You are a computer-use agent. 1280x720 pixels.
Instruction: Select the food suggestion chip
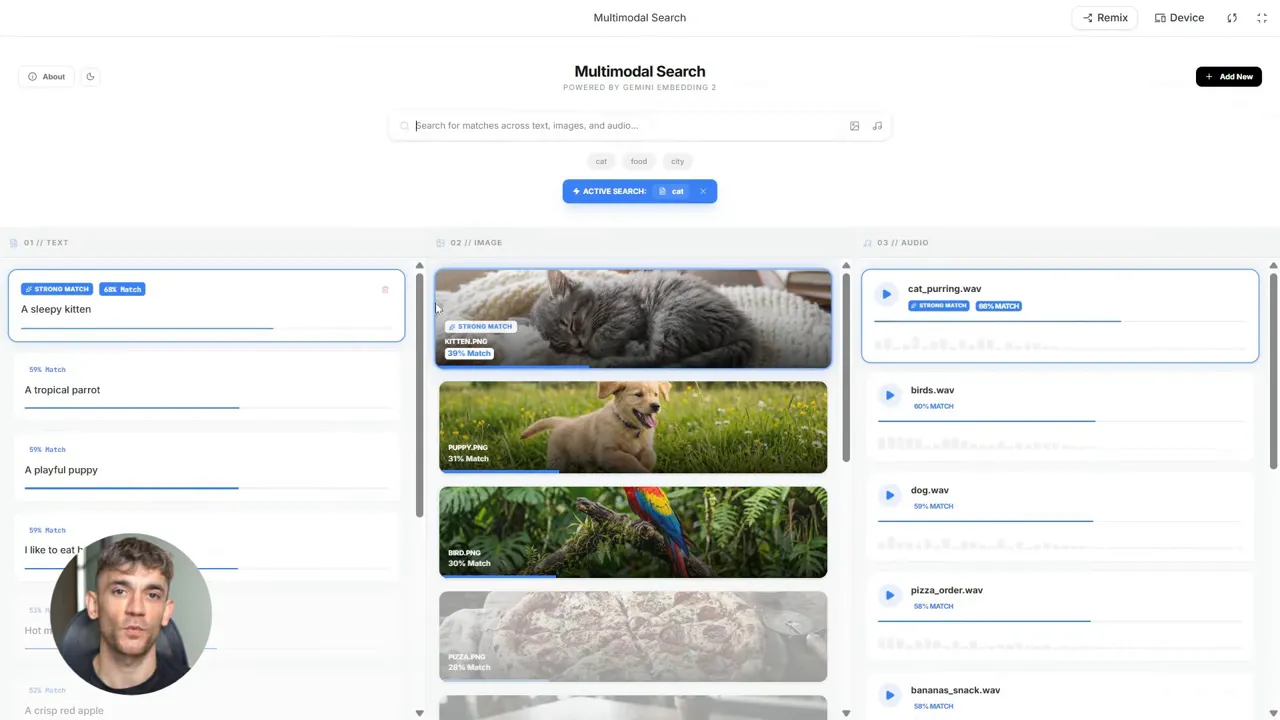638,161
